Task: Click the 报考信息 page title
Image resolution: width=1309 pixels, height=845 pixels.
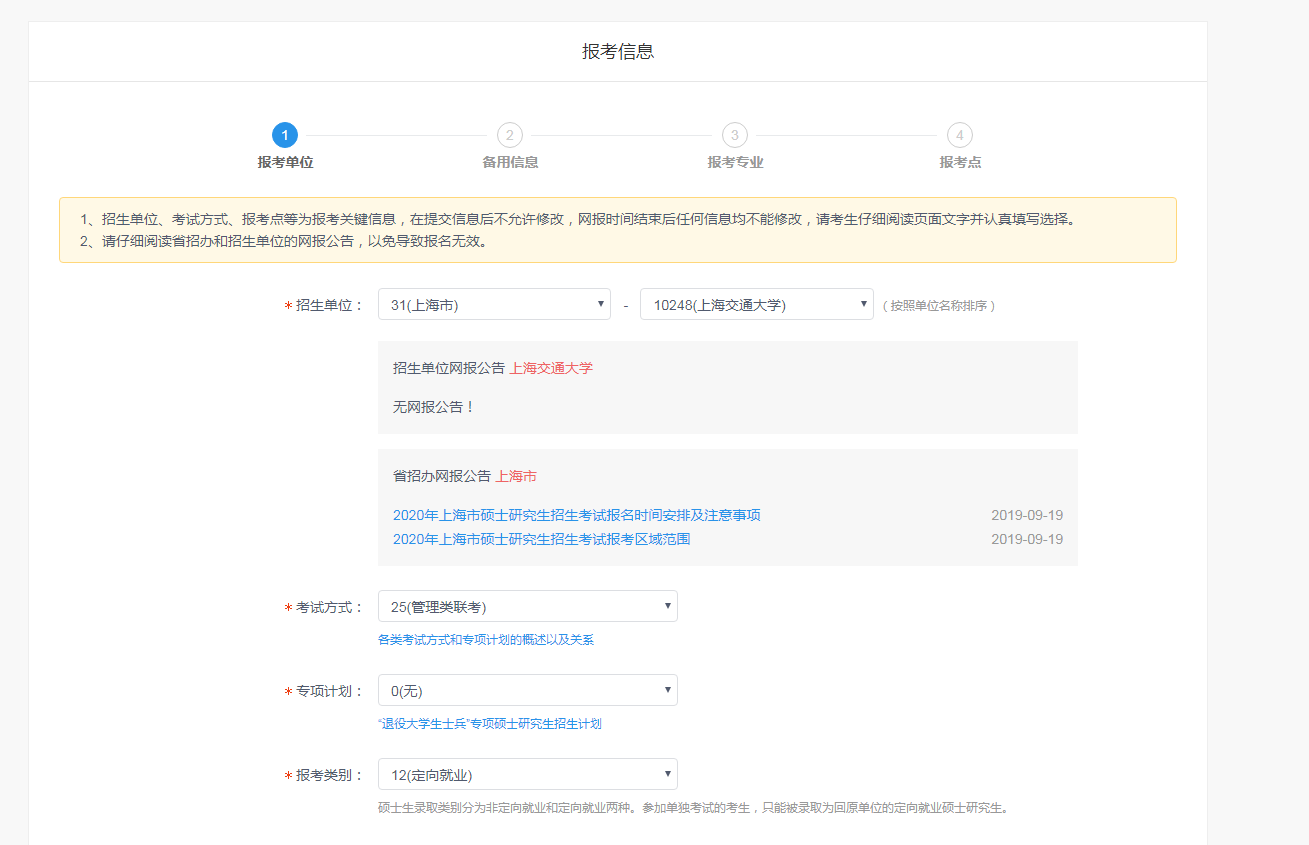Action: click(618, 51)
